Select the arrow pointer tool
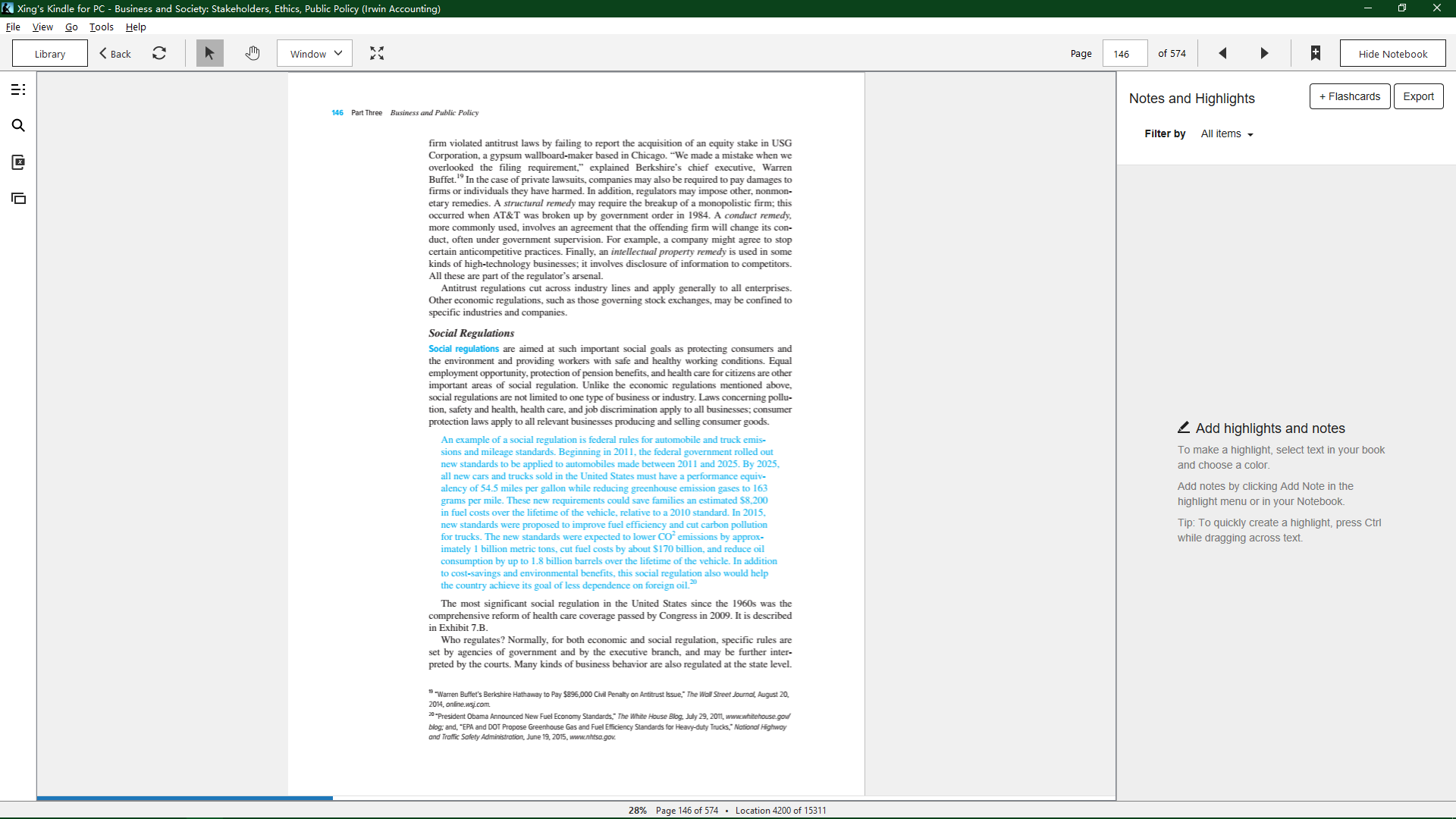The height and width of the screenshot is (819, 1456). 210,53
